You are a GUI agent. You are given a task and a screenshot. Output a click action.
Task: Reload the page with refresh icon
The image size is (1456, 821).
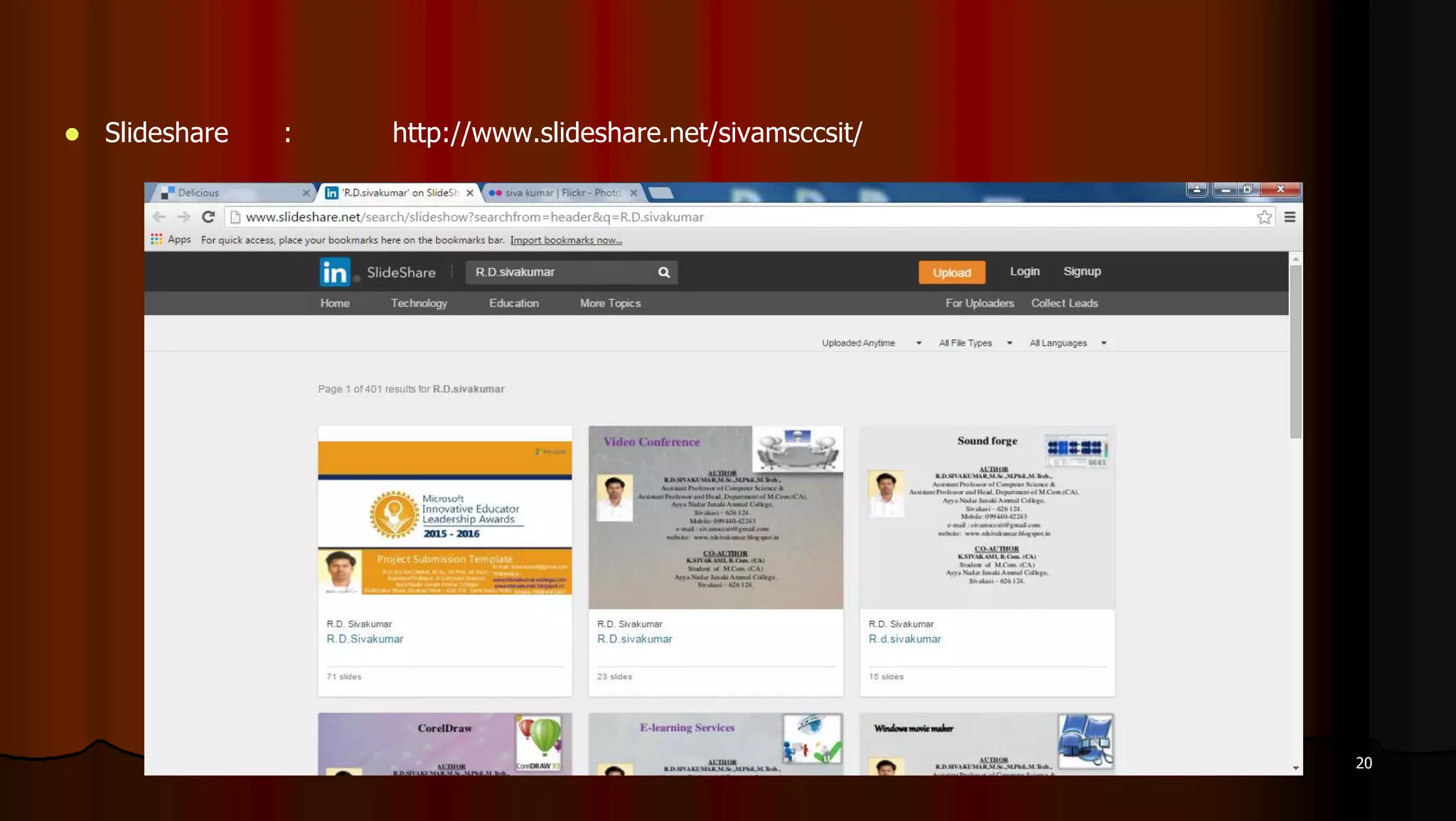pos(208,217)
